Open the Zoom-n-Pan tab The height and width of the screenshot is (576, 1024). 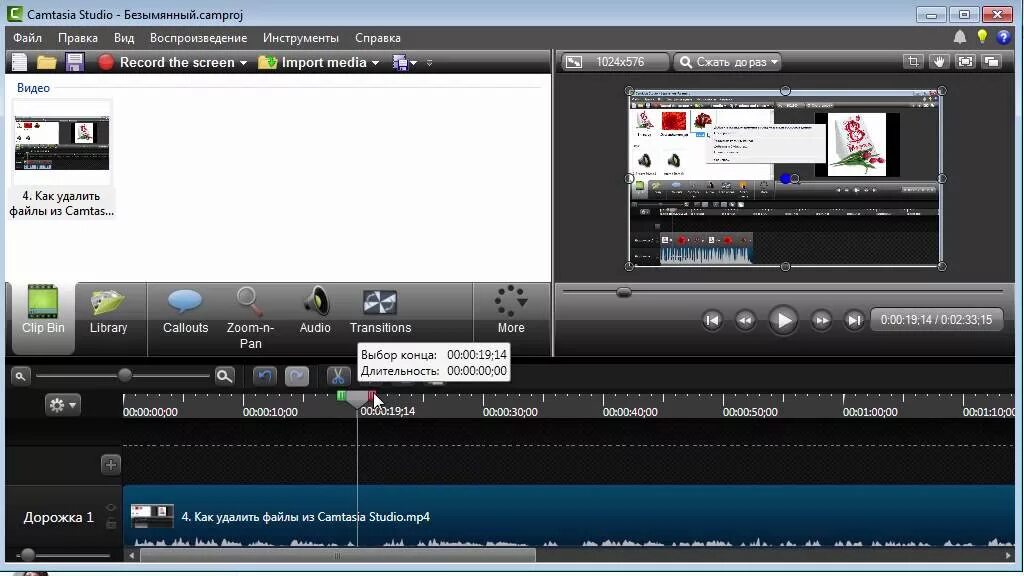250,319
